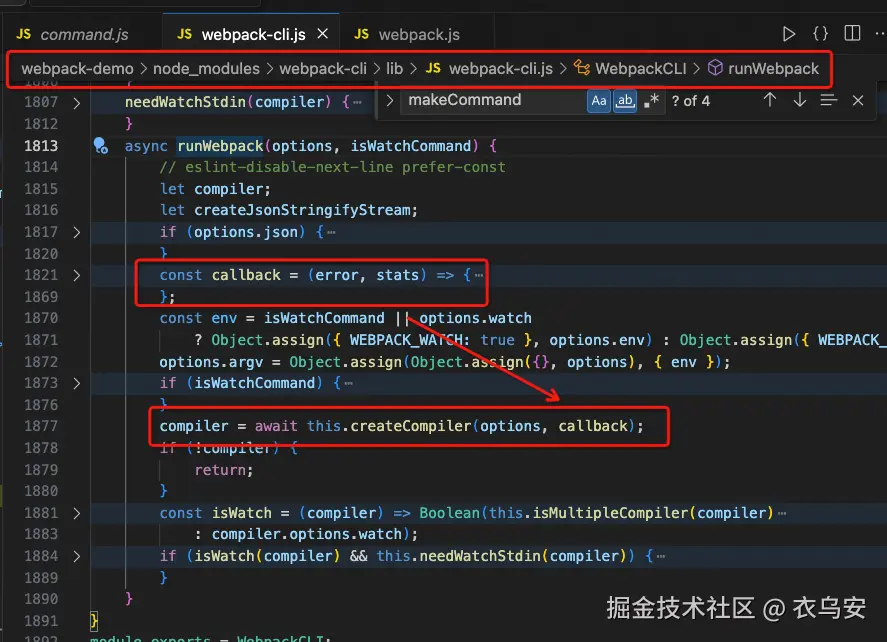Click isMultipleCompiler on line 1881
Image resolution: width=887 pixels, height=642 pixels.
(x=610, y=513)
